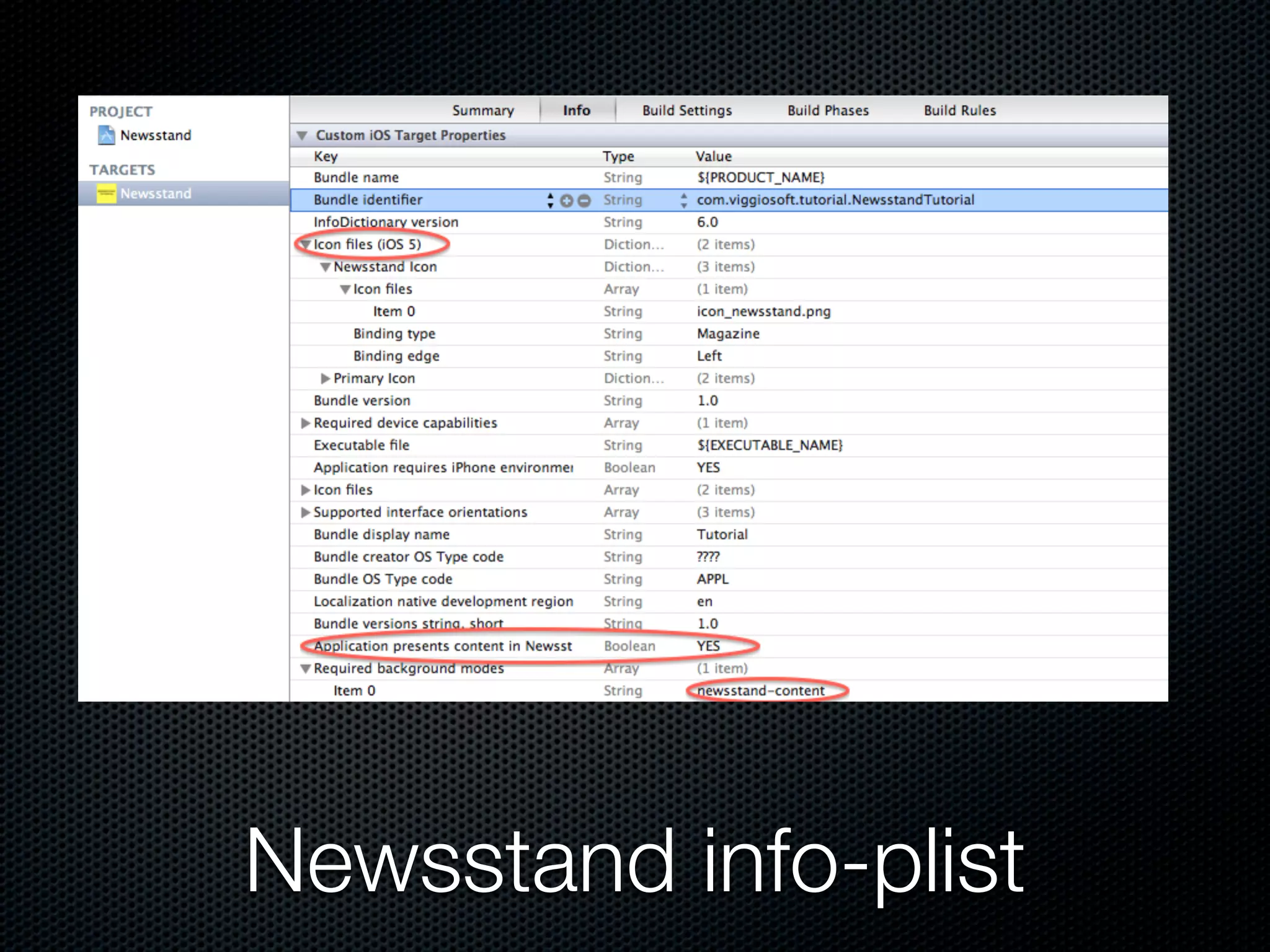Click Type column header

coord(618,157)
